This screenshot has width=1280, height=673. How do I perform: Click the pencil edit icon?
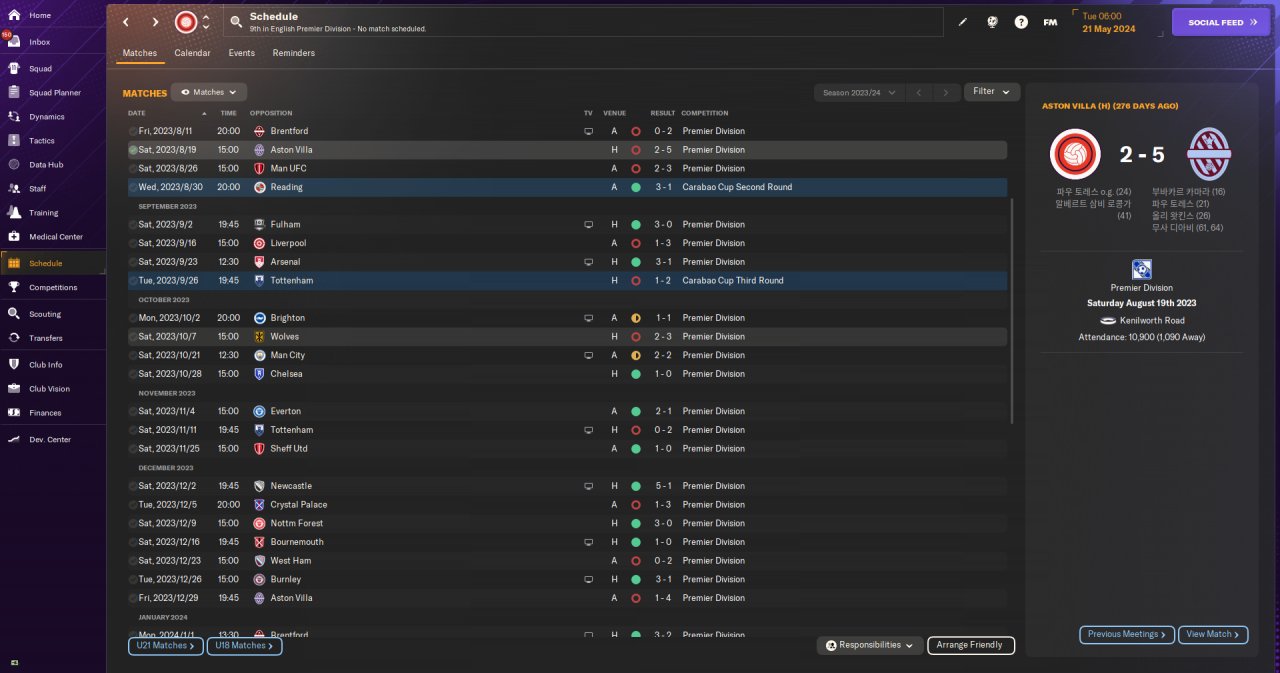(x=963, y=22)
